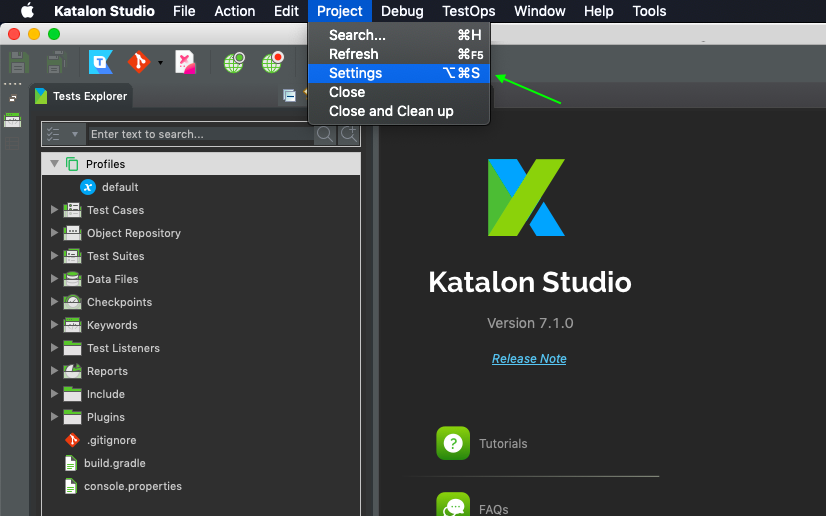Viewport: 826px width, 516px height.
Task: Open the Window menu
Action: pos(539,11)
